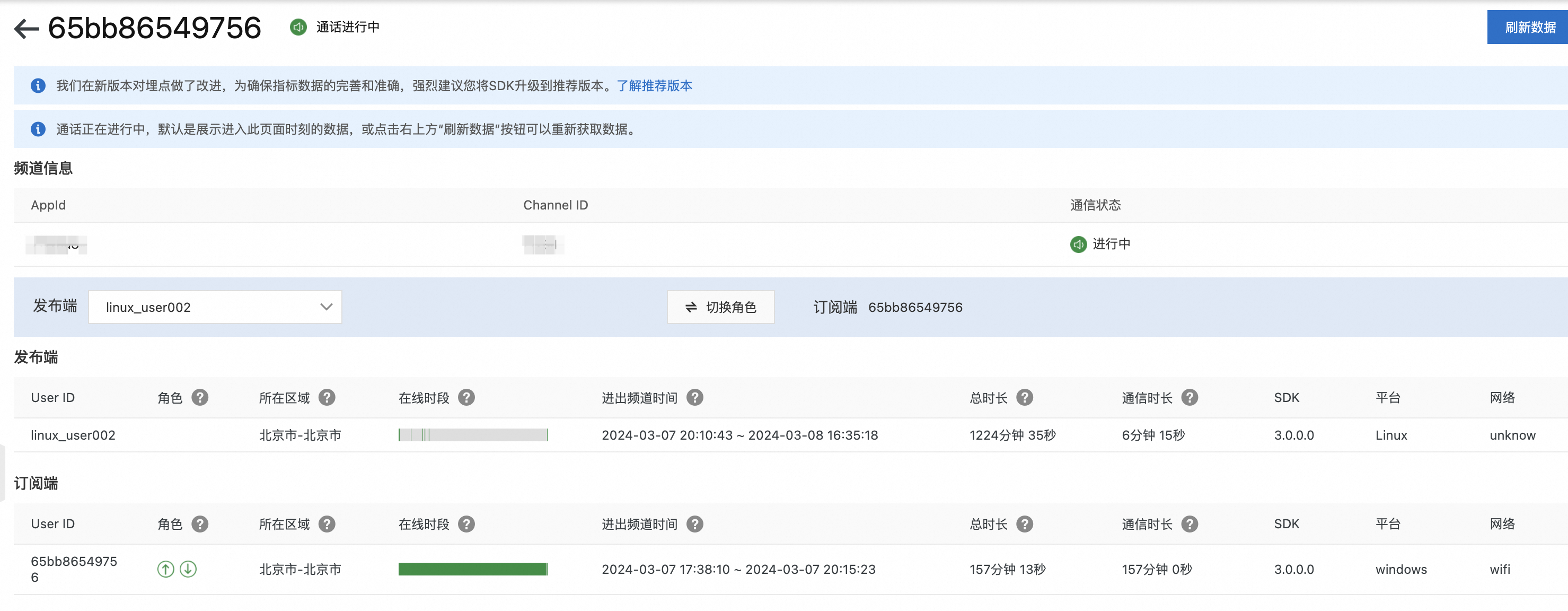Click the subscriber User ID 65bb86549756 cell

click(x=74, y=569)
